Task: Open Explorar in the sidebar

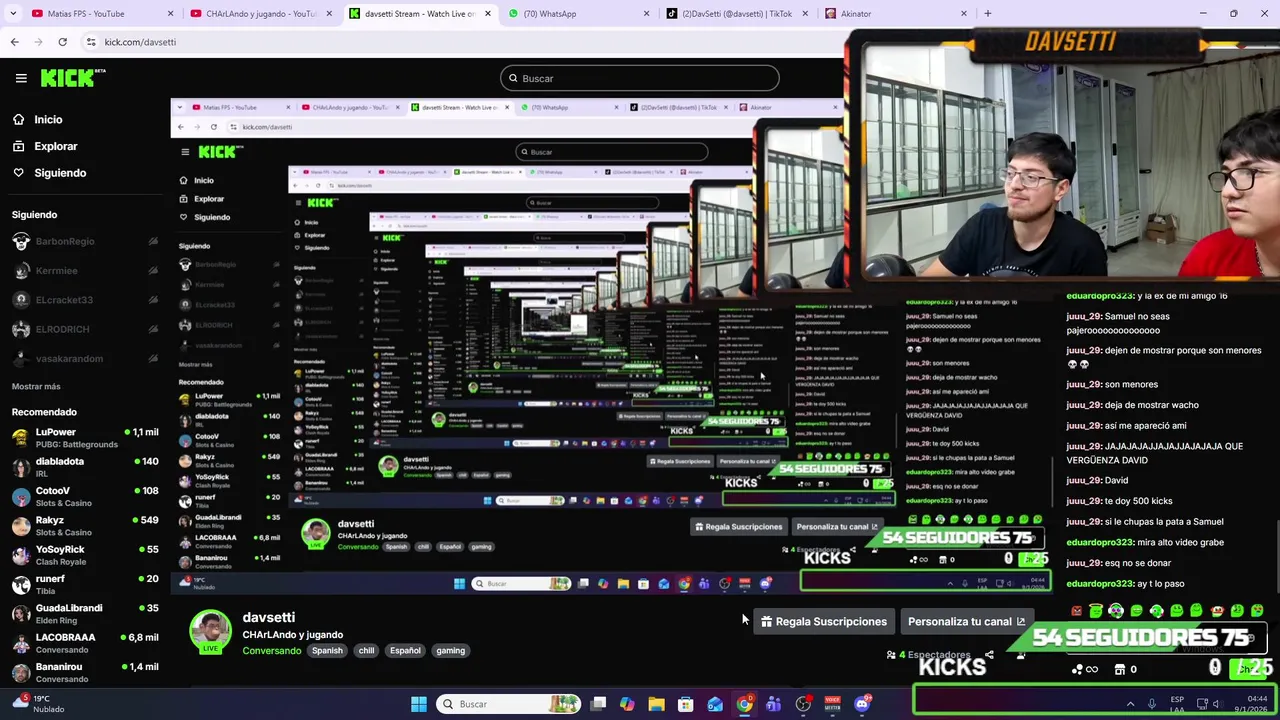Action: click(x=45, y=146)
